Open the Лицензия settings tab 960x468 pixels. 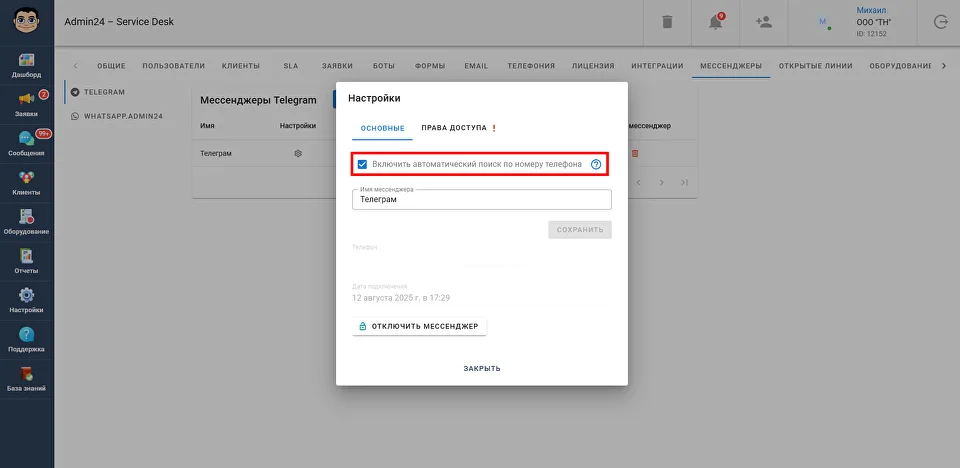click(593, 66)
